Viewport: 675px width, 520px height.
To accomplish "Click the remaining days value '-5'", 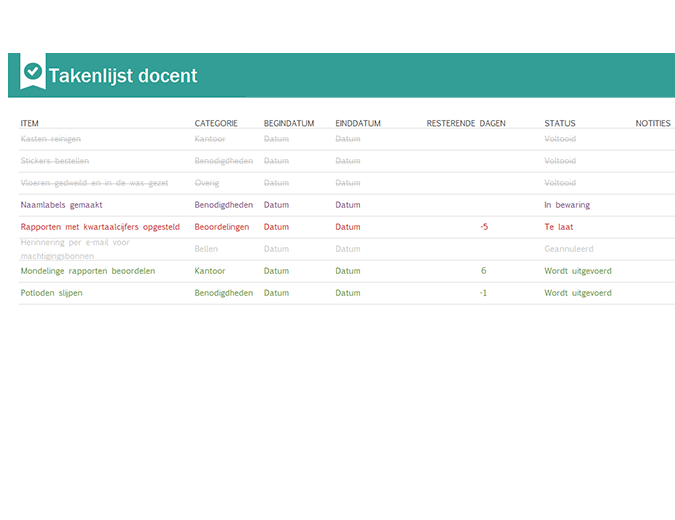I will (484, 227).
